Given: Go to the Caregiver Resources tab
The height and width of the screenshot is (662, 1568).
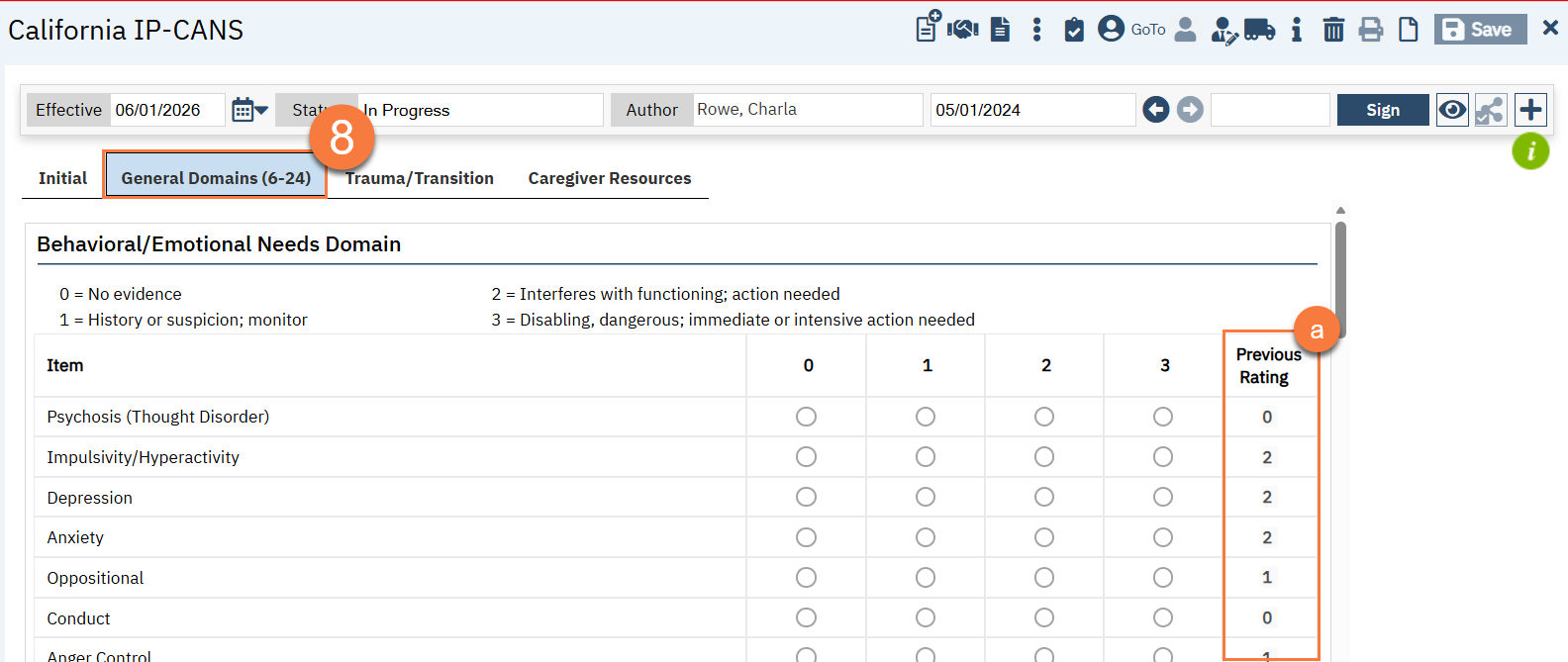Looking at the screenshot, I should [x=610, y=178].
